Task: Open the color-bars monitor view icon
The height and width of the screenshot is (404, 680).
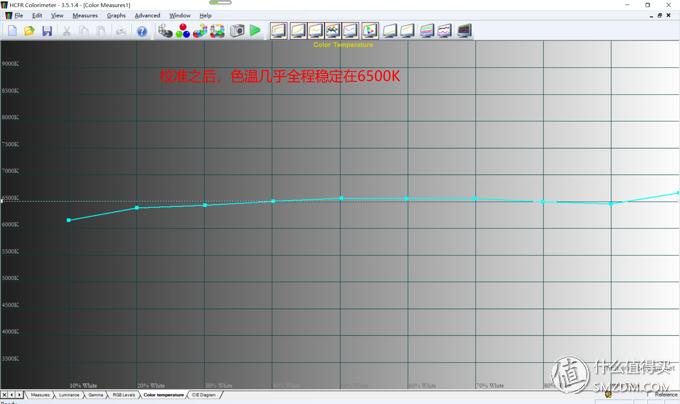Action: [x=427, y=31]
